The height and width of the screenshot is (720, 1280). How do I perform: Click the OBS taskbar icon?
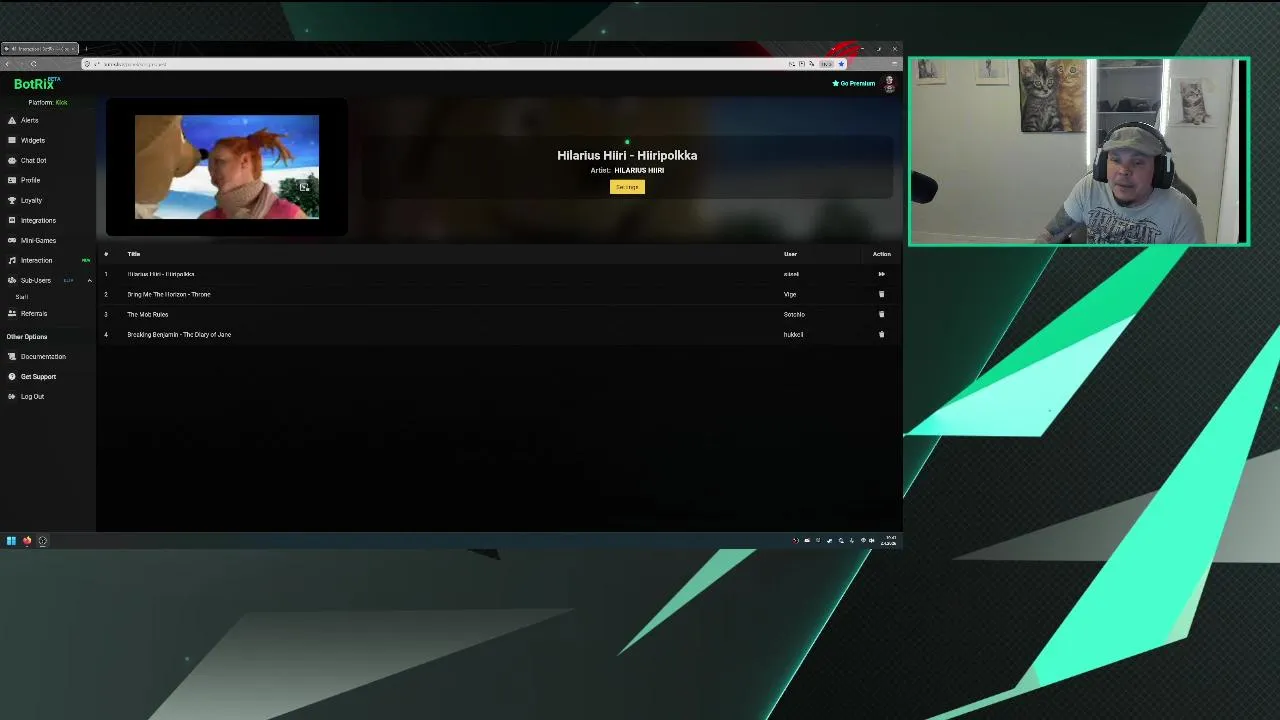(43, 541)
